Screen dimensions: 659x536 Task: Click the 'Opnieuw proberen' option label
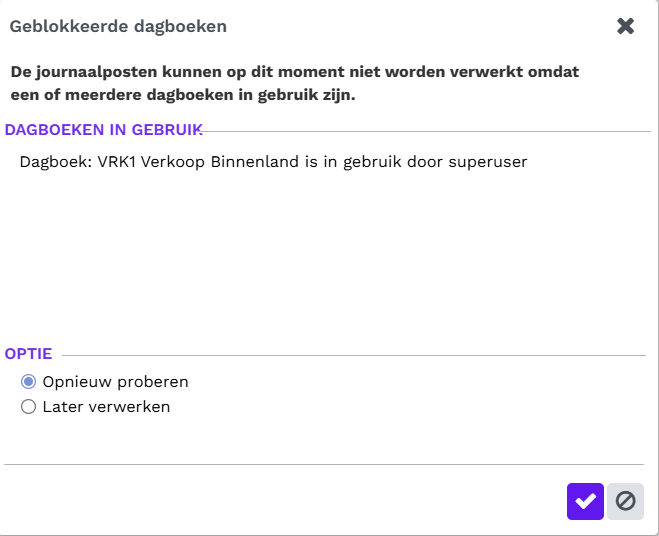pyautogui.click(x=116, y=382)
